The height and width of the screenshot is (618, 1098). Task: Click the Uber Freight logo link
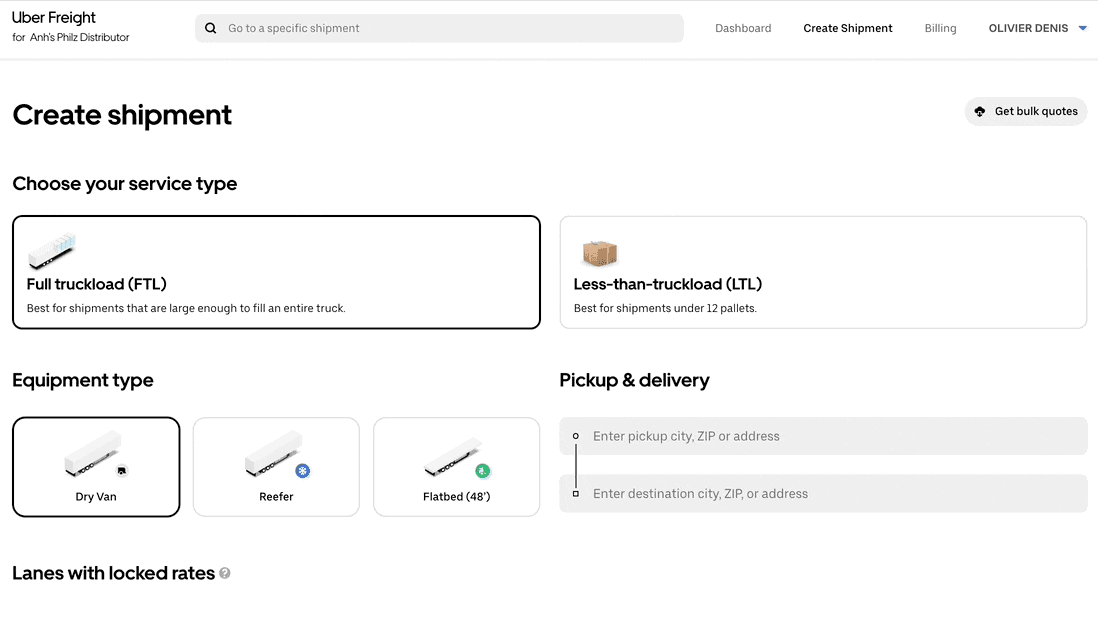[54, 17]
